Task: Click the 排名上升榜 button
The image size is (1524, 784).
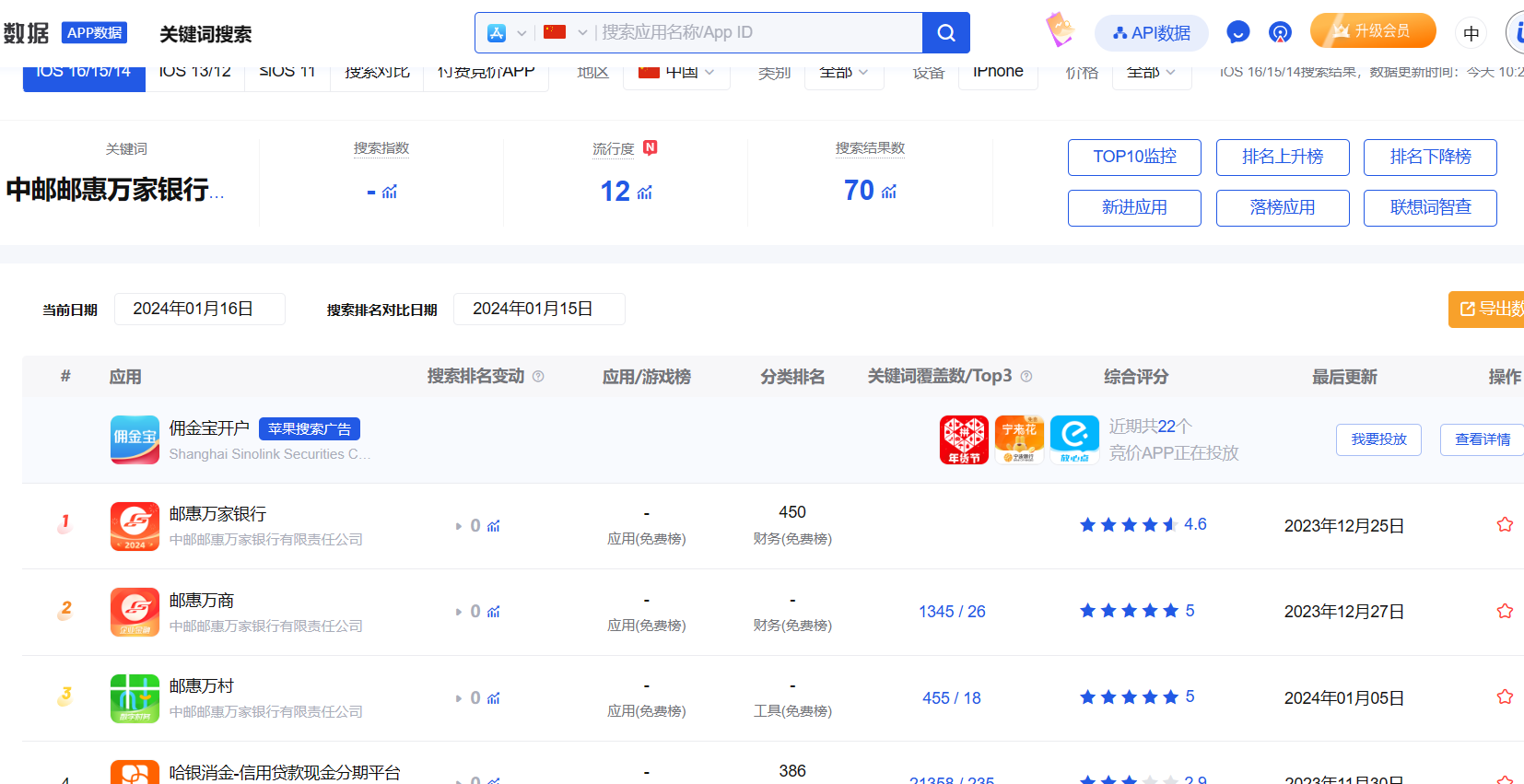Action: pos(1283,157)
